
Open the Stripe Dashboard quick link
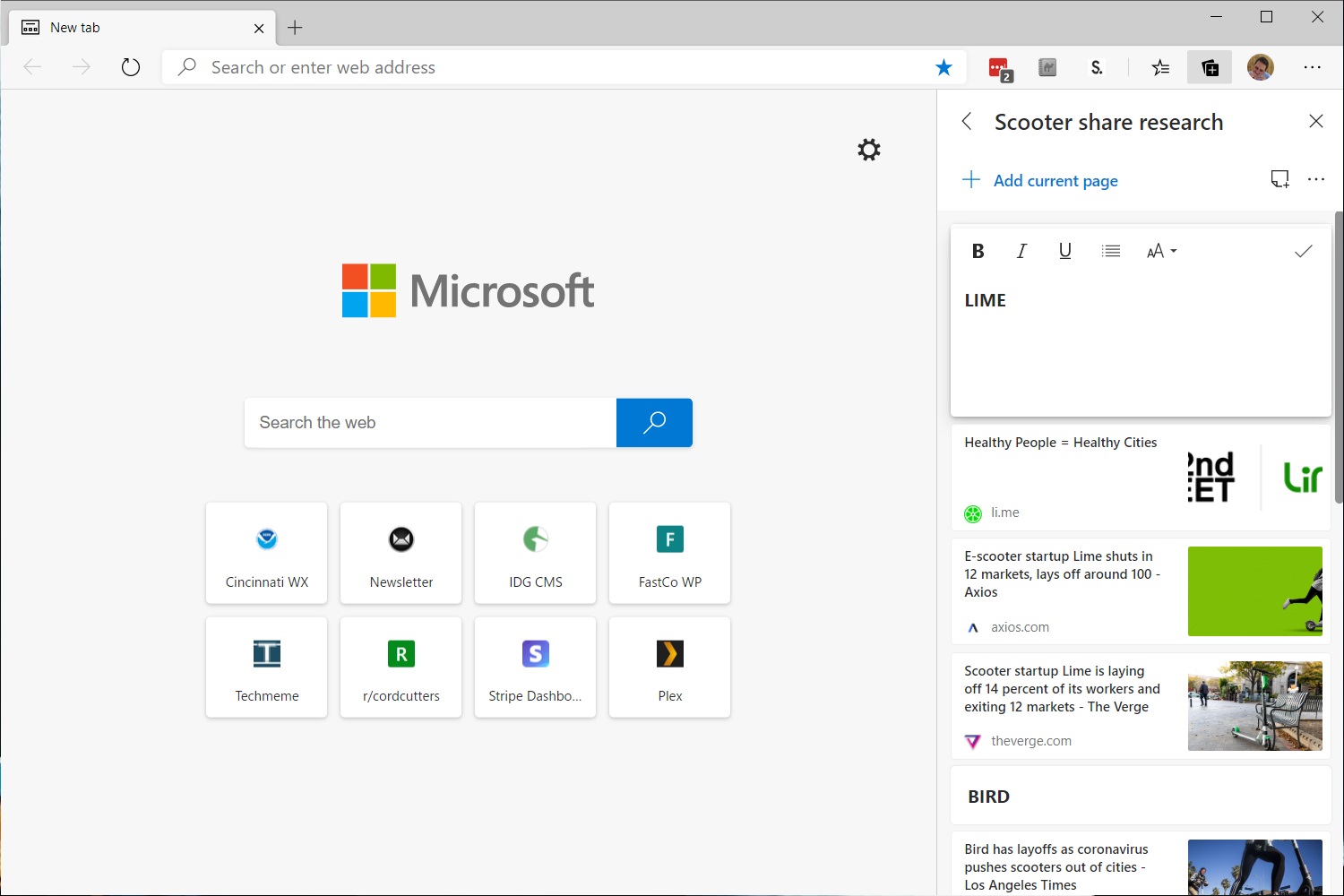click(x=536, y=667)
